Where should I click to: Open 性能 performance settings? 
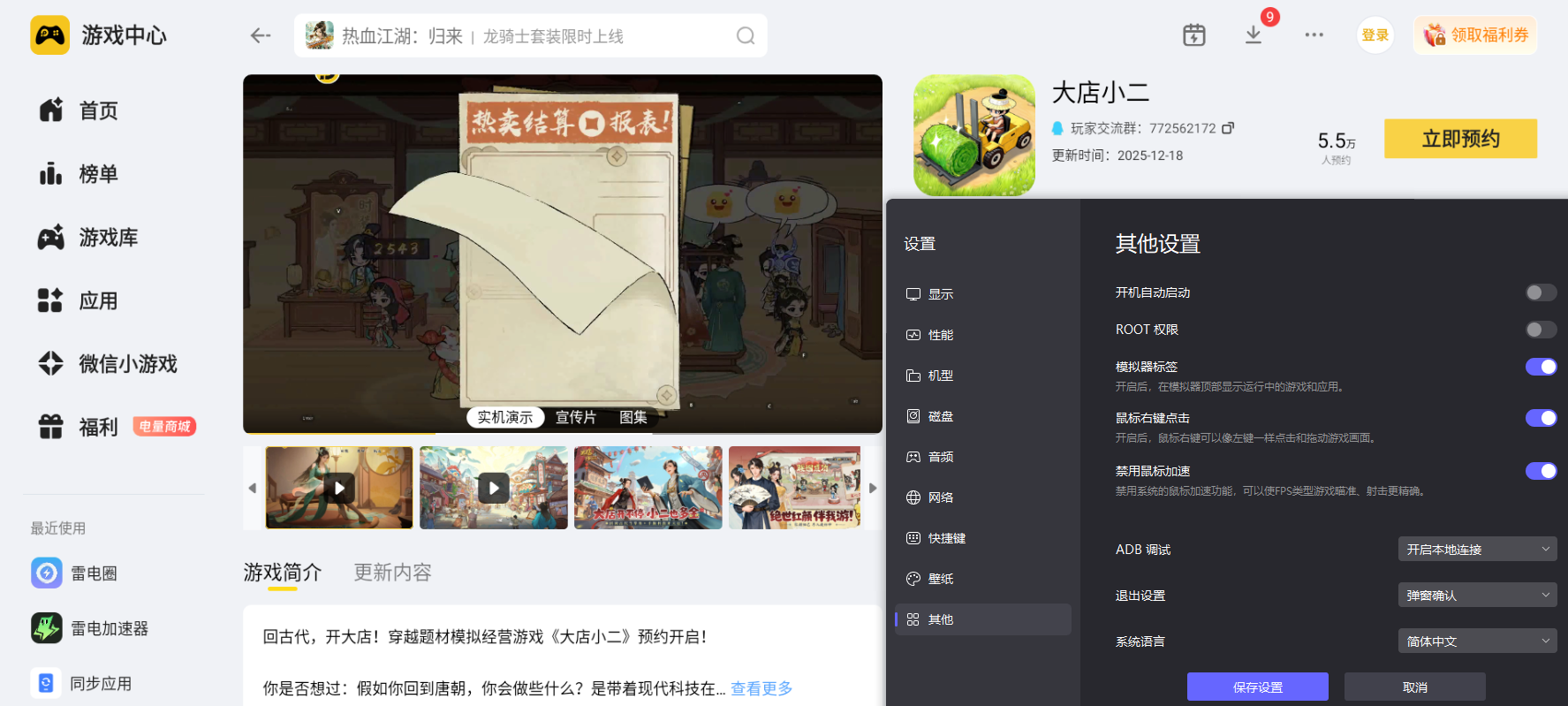[x=983, y=335]
